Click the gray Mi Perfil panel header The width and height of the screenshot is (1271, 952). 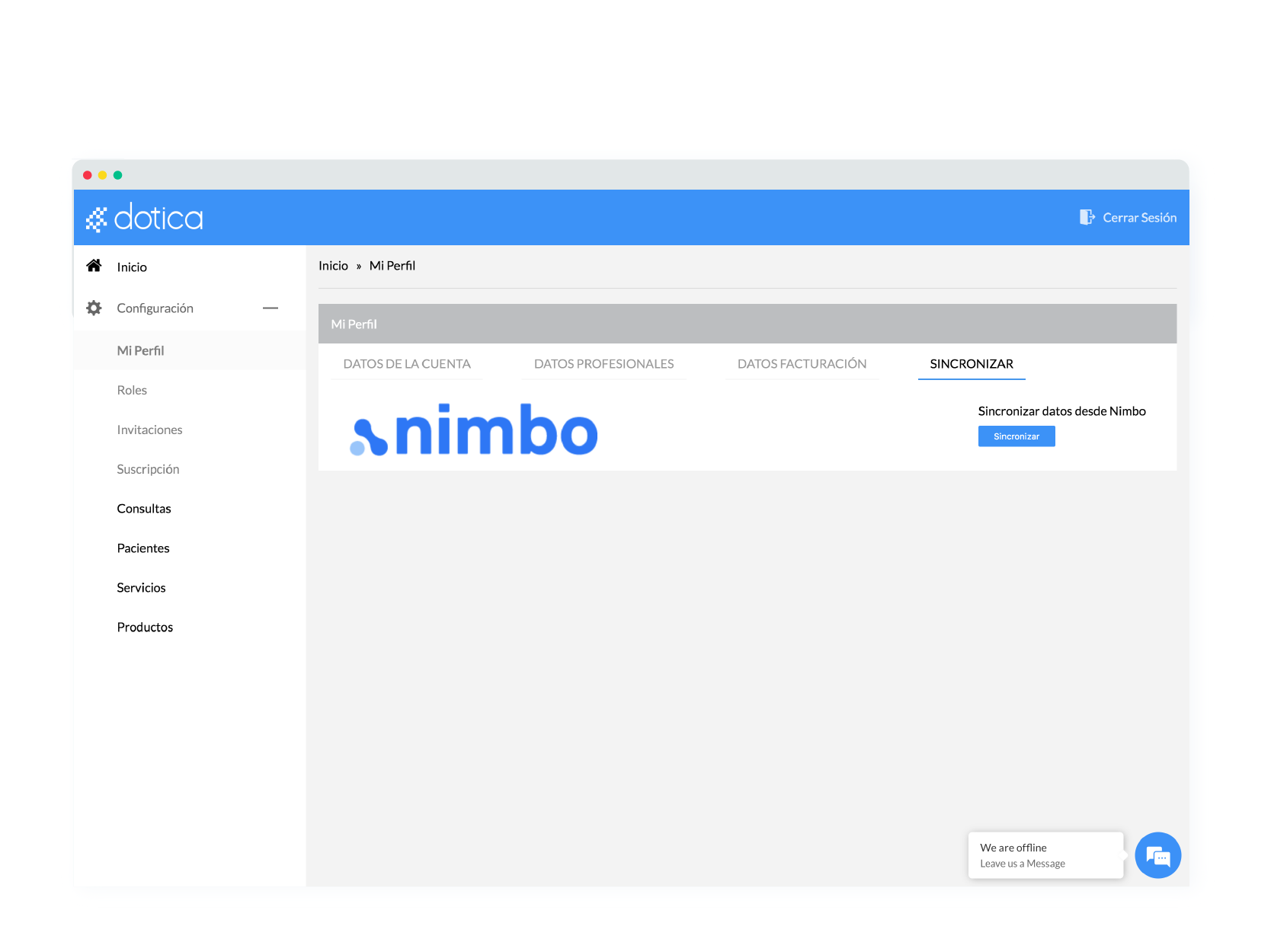click(x=748, y=324)
